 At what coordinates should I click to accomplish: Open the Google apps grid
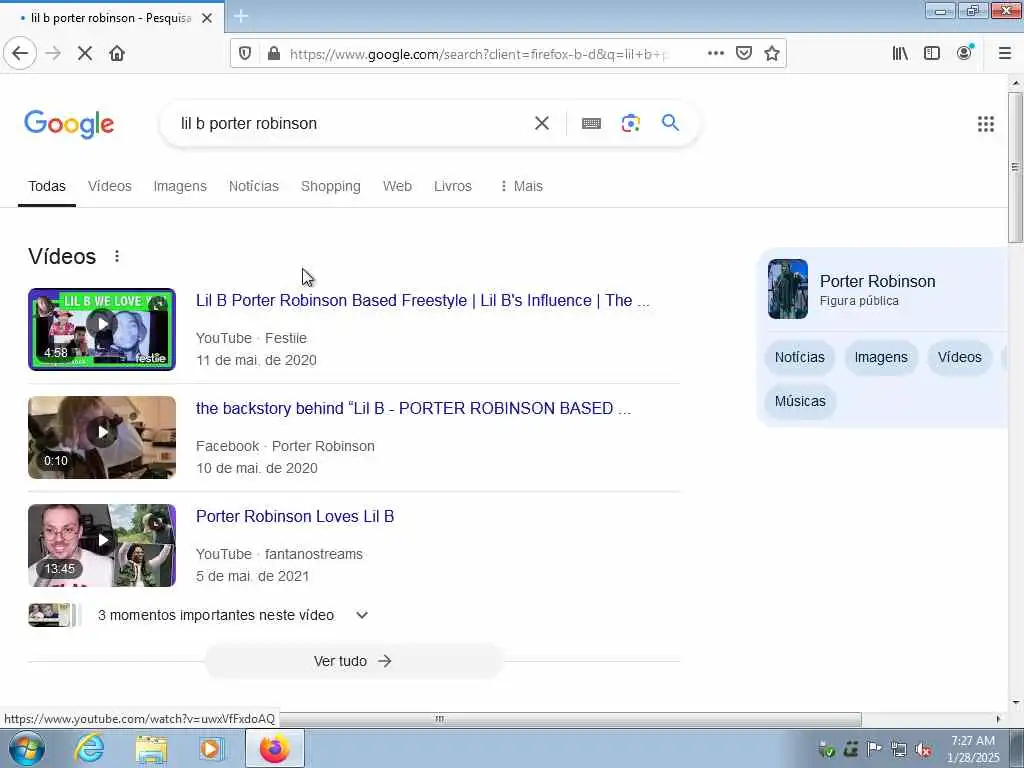(986, 124)
